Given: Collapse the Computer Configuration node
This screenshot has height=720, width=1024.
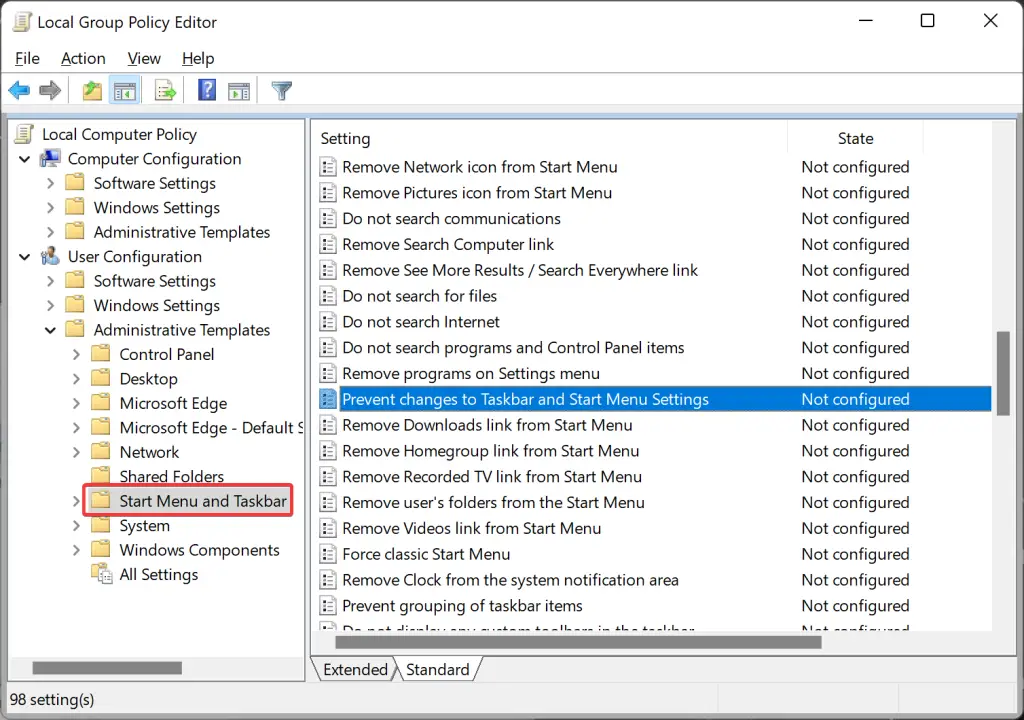Looking at the screenshot, I should tap(24, 158).
